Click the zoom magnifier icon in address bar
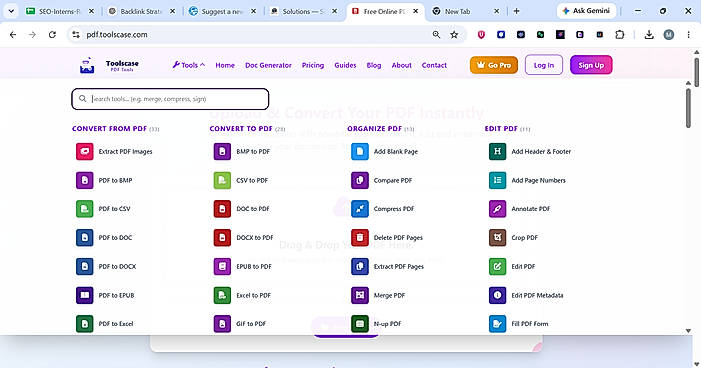 click(x=436, y=34)
